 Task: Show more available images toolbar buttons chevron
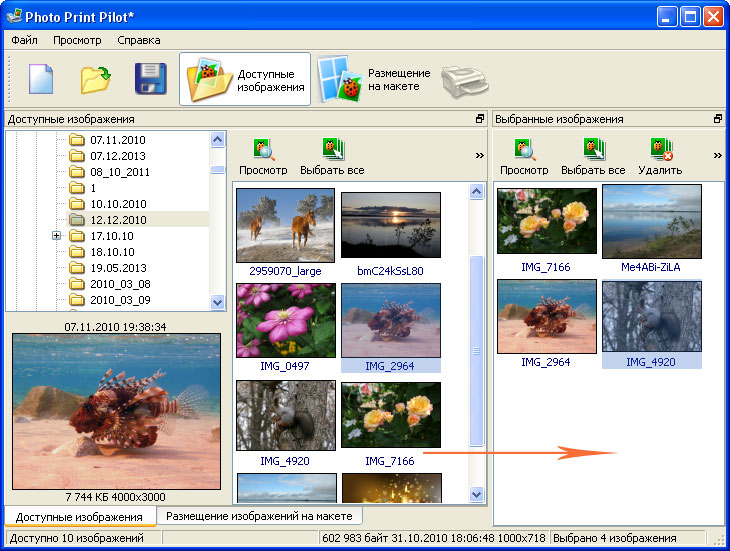(x=480, y=155)
